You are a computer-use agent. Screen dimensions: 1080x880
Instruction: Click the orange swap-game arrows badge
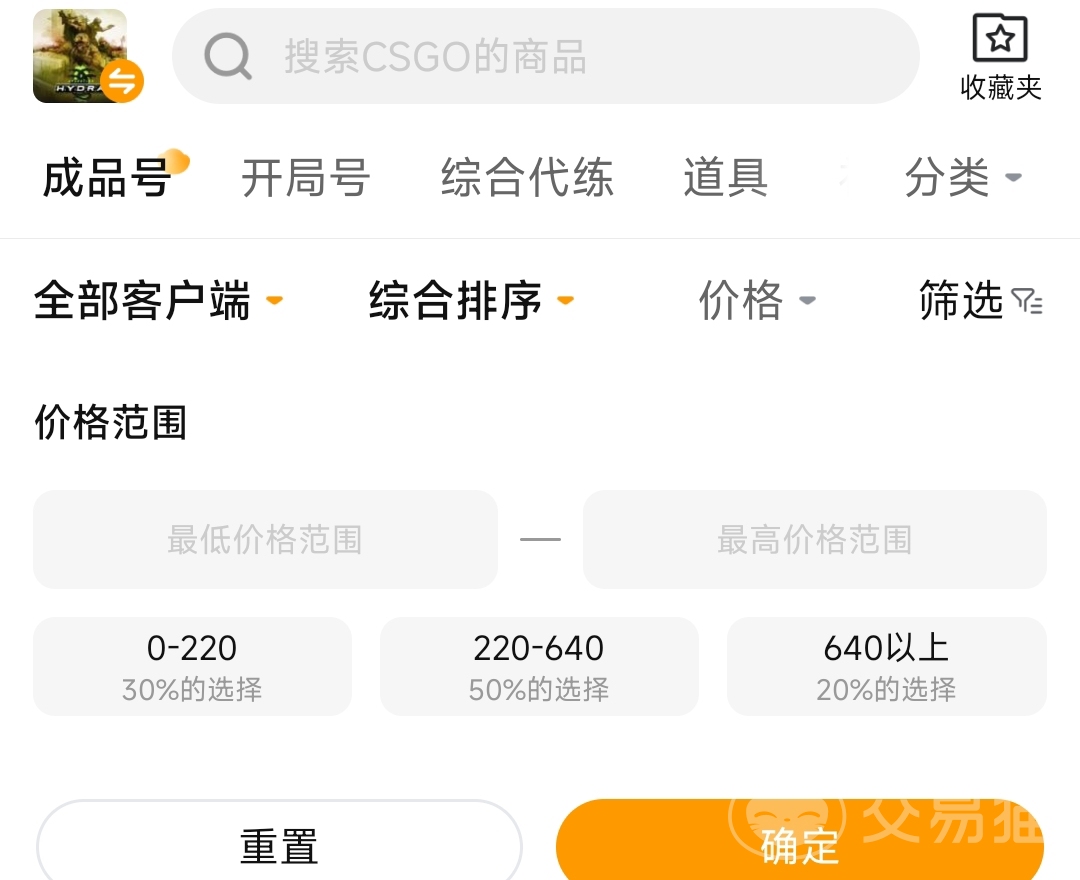(x=123, y=81)
